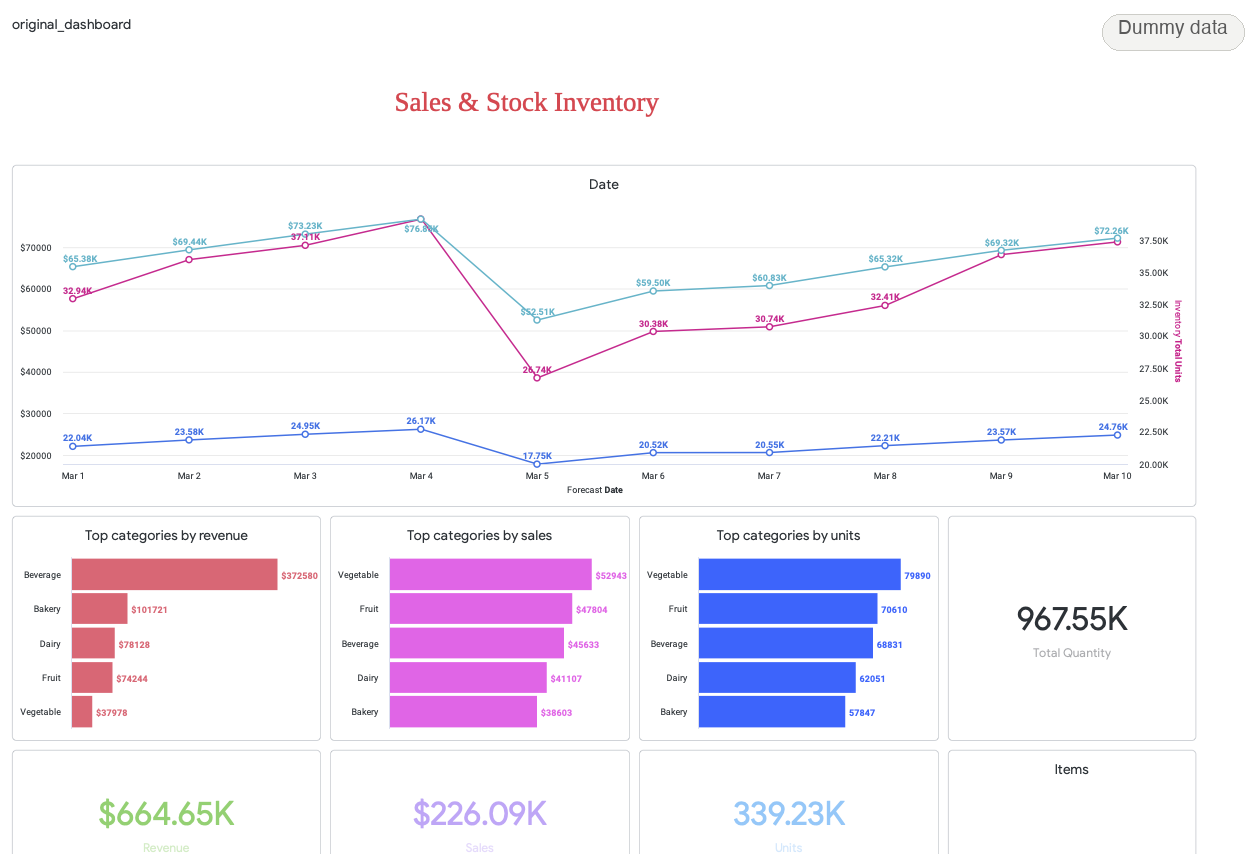Select the 30.38K inventory data point
The image size is (1260, 854).
[653, 331]
